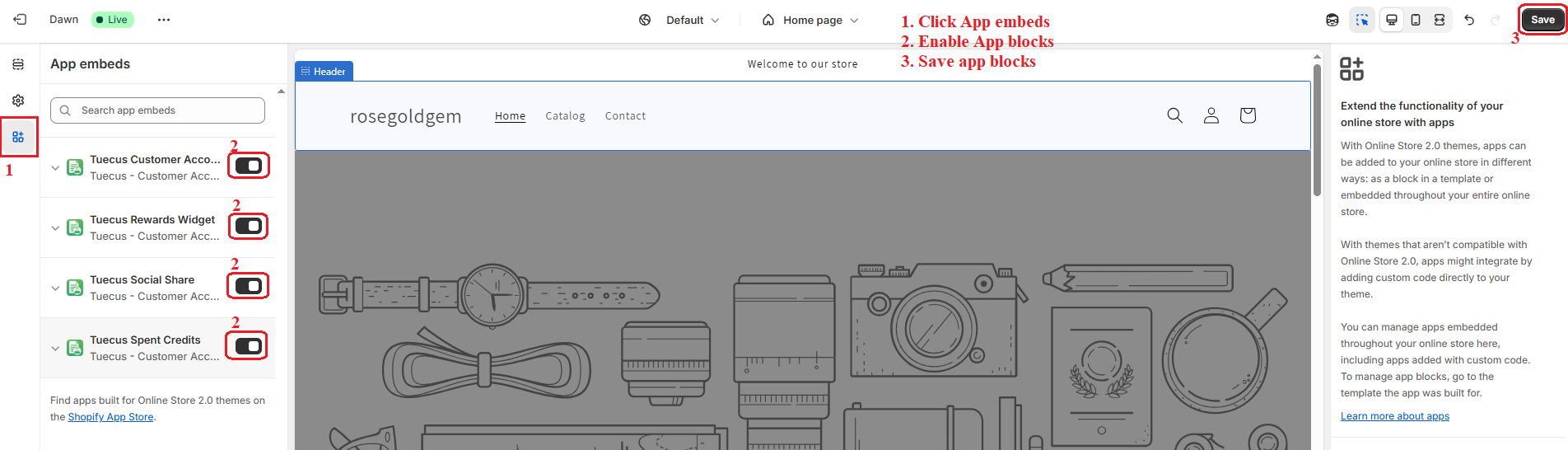Viewport: 1568px width, 450px height.
Task: Click the redo arrow
Action: tap(1496, 20)
